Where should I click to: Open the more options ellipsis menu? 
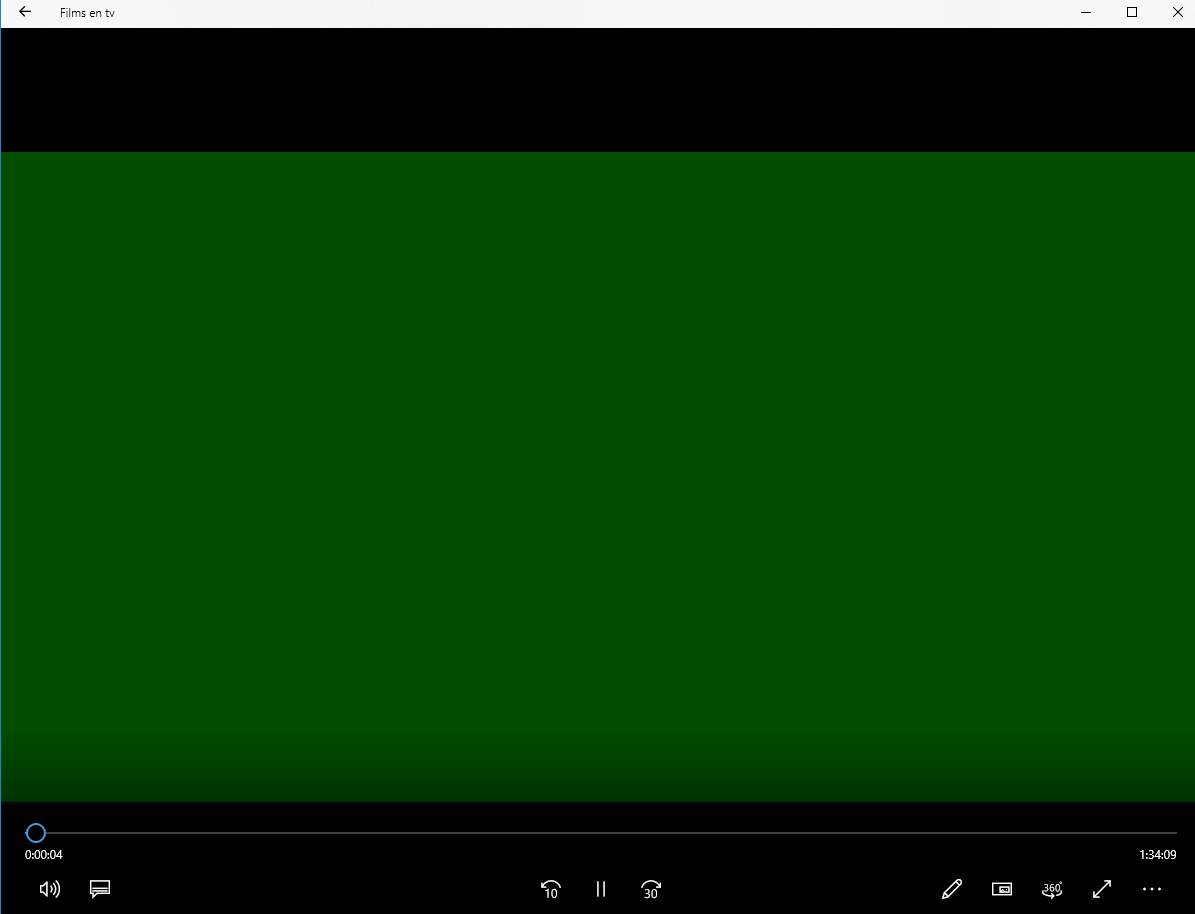[x=1152, y=889]
